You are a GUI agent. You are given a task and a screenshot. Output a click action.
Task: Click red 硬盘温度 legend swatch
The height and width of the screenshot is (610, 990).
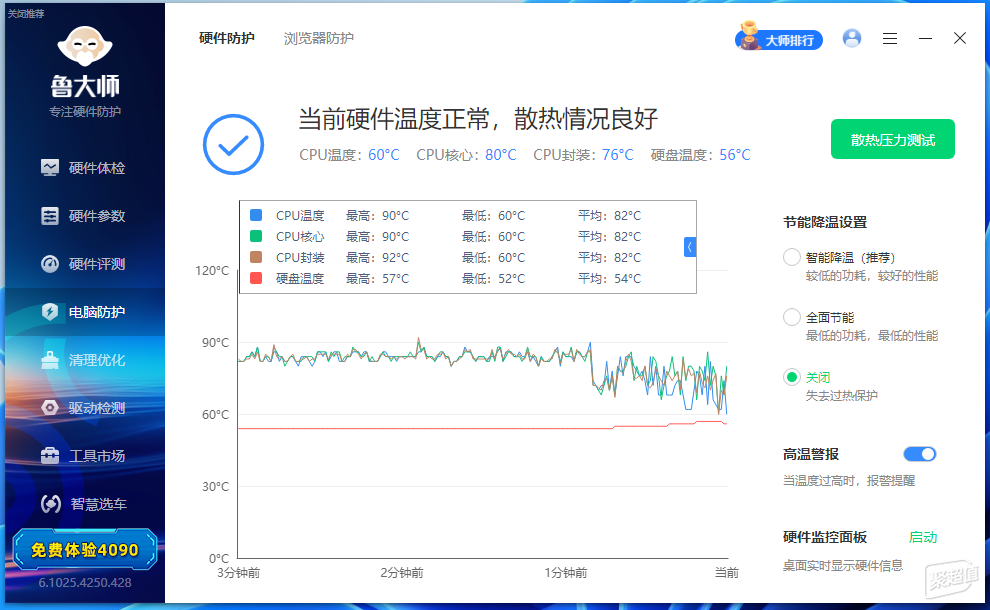point(256,278)
